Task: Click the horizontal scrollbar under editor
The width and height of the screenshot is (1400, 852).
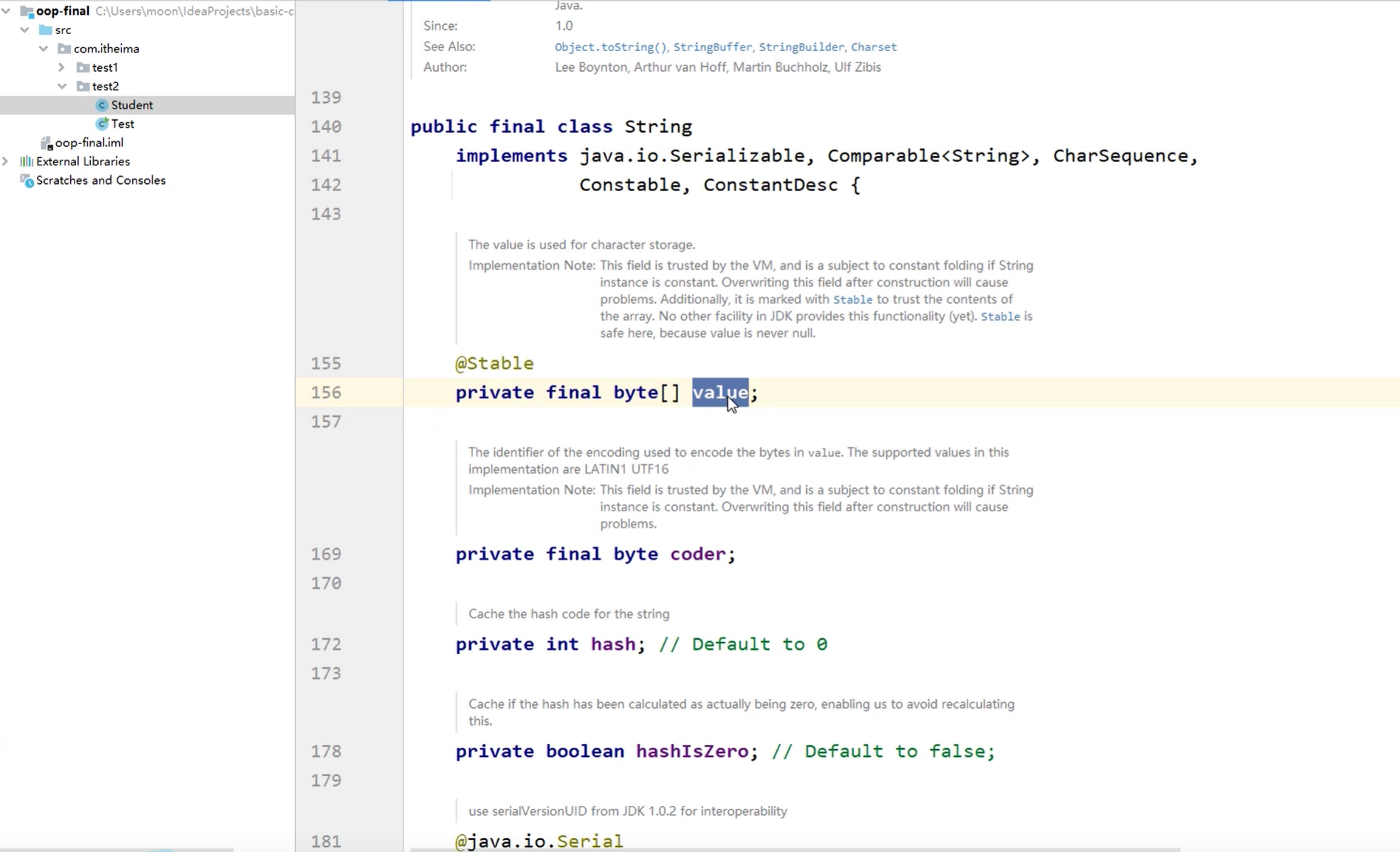Action: 794,848
